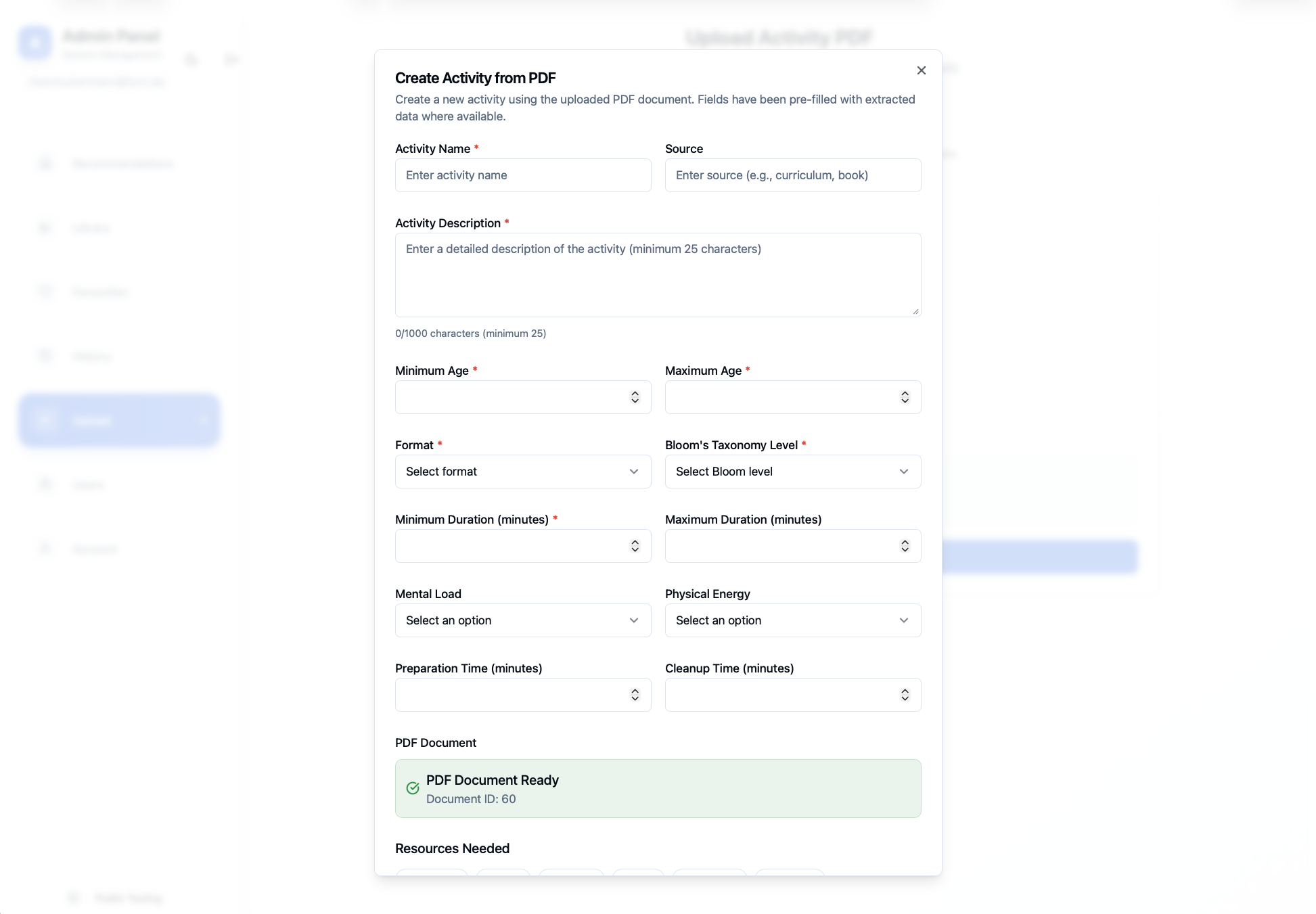Screen dimensions: 1316x914
Task: Click the description textarea resize handle
Action: [915, 311]
